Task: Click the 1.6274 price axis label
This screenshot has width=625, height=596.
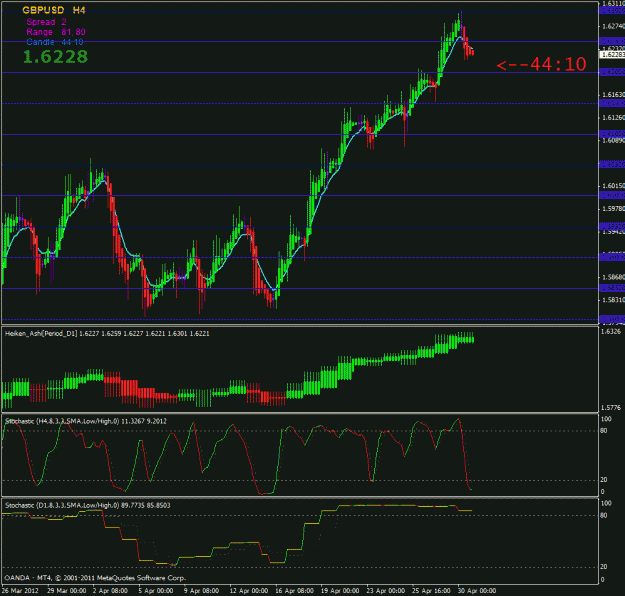Action: point(613,26)
